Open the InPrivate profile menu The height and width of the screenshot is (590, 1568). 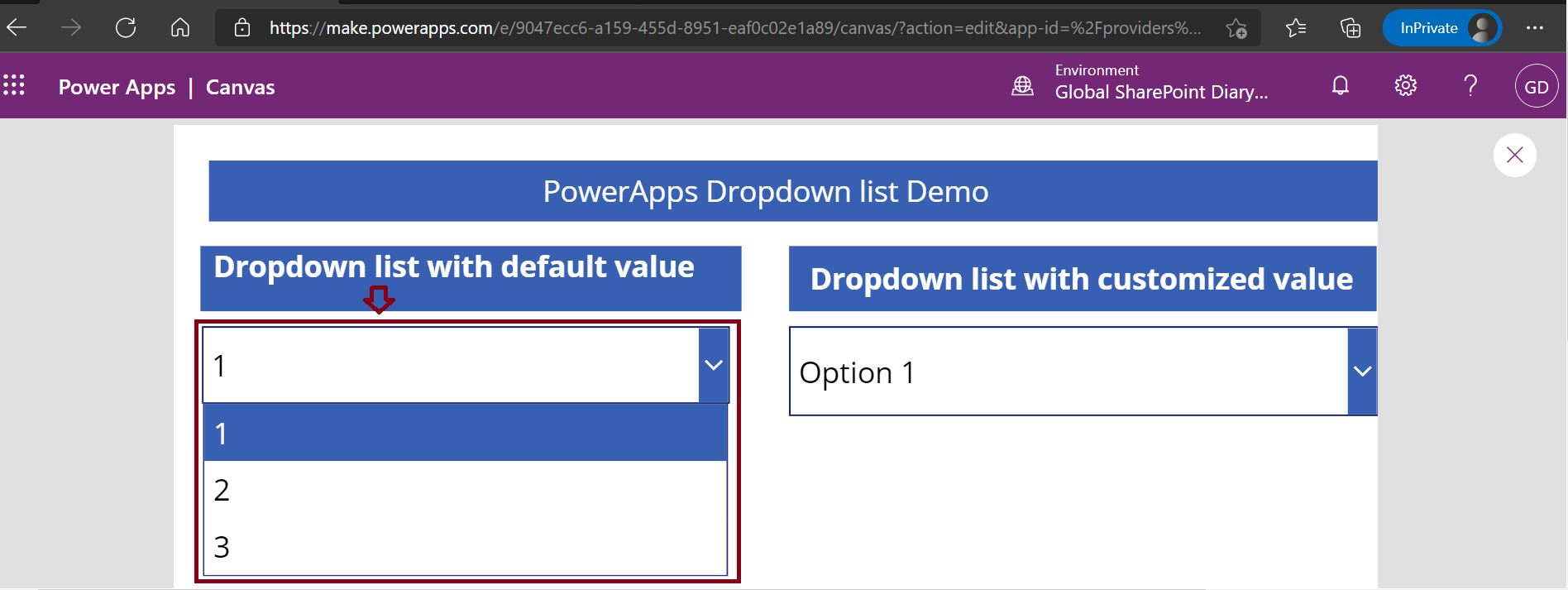coord(1441,27)
